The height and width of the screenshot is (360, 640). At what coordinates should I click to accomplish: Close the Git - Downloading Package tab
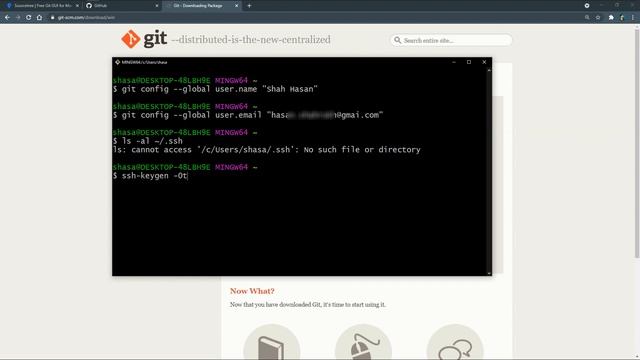pyautogui.click(x=236, y=6)
